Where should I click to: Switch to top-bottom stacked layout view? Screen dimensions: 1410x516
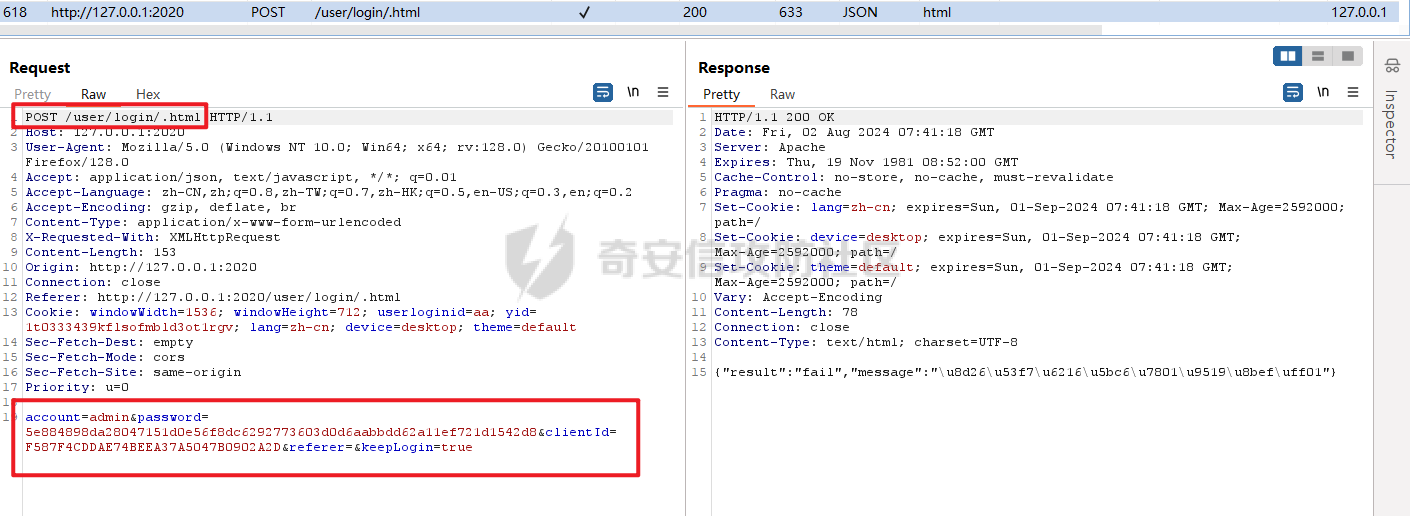click(x=1318, y=56)
